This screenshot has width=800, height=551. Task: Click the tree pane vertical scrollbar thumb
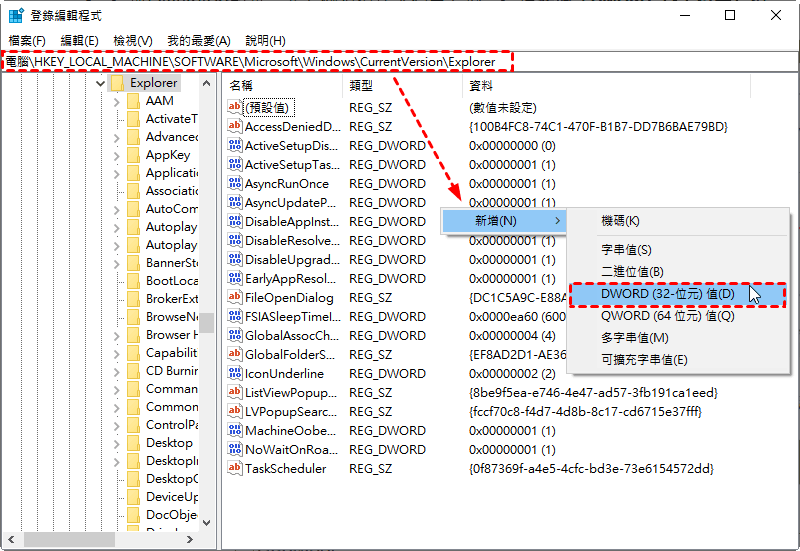207,322
